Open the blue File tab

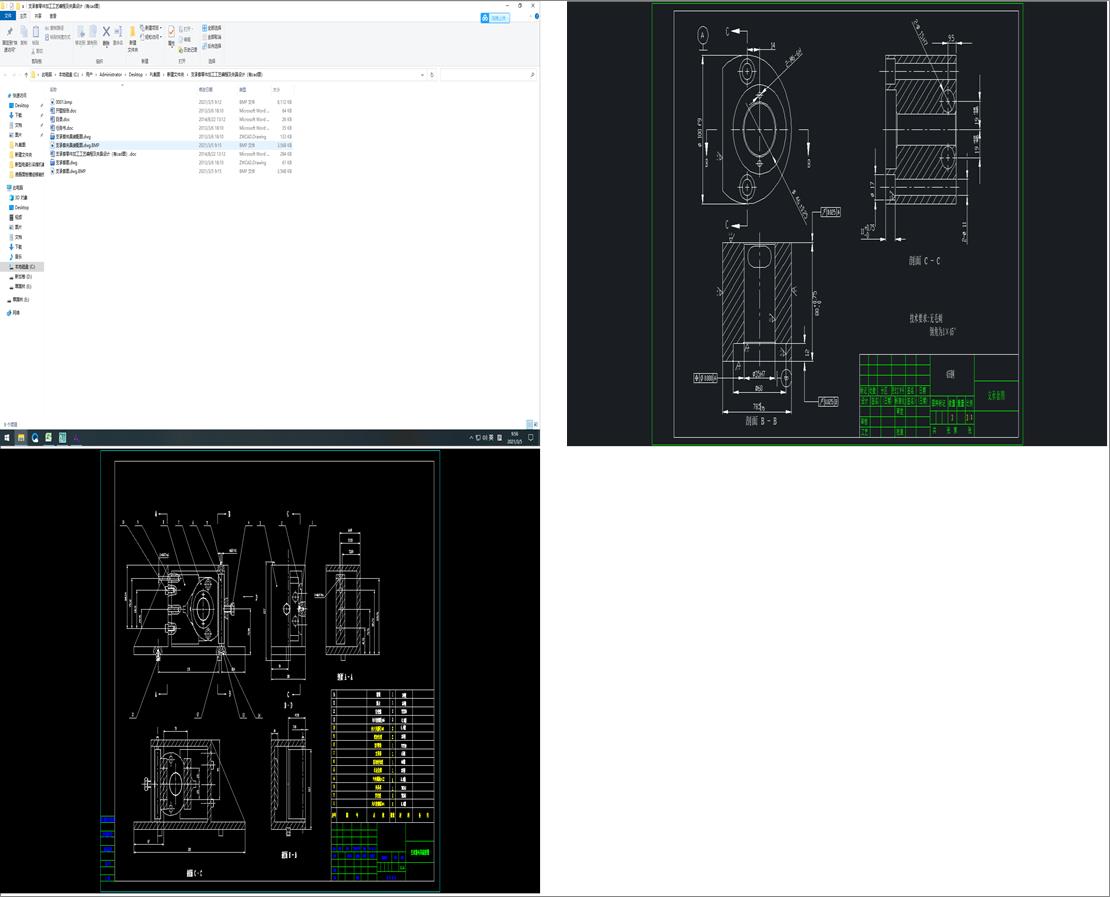pos(8,16)
